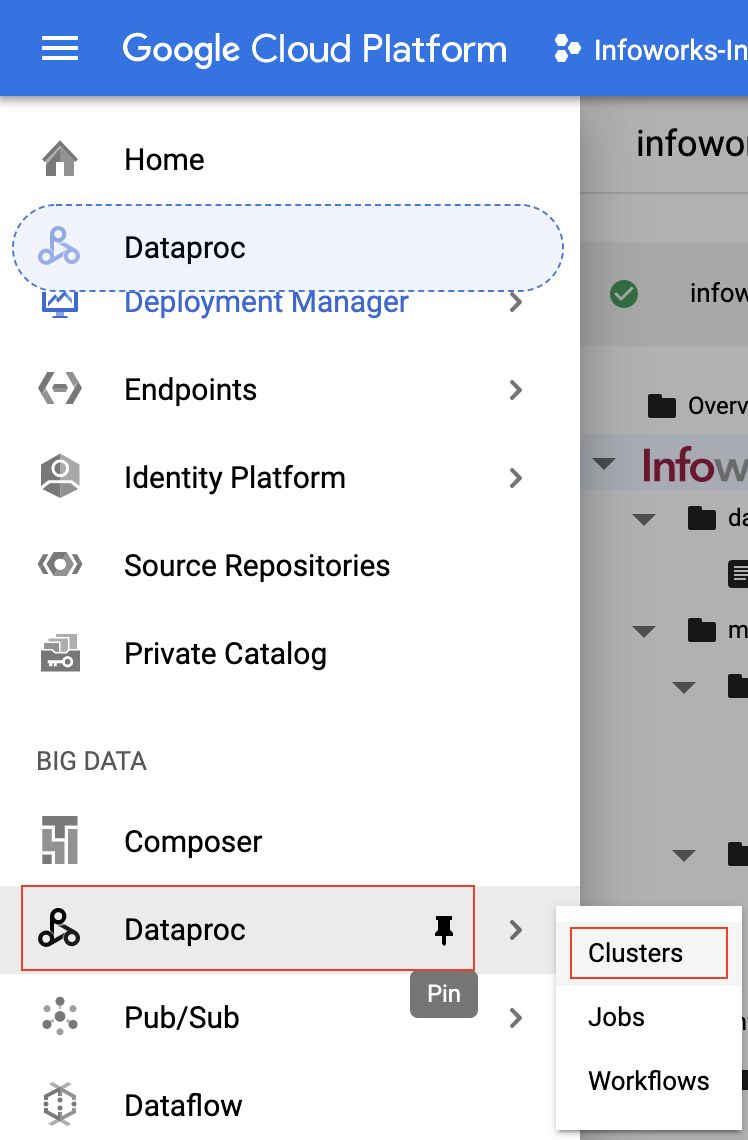The width and height of the screenshot is (748, 1140).
Task: Click the Dataflow icon
Action: pyautogui.click(x=60, y=1104)
